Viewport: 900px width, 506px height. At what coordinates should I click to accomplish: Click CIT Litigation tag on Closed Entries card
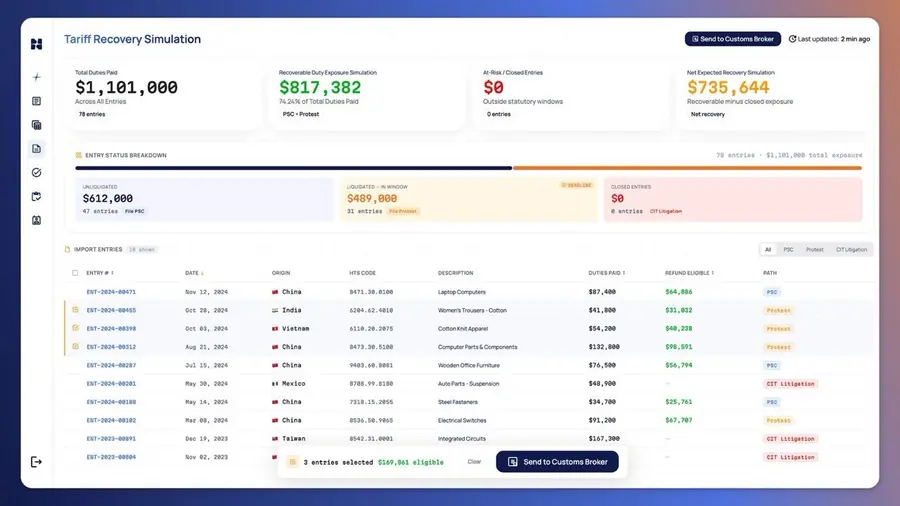(x=666, y=211)
